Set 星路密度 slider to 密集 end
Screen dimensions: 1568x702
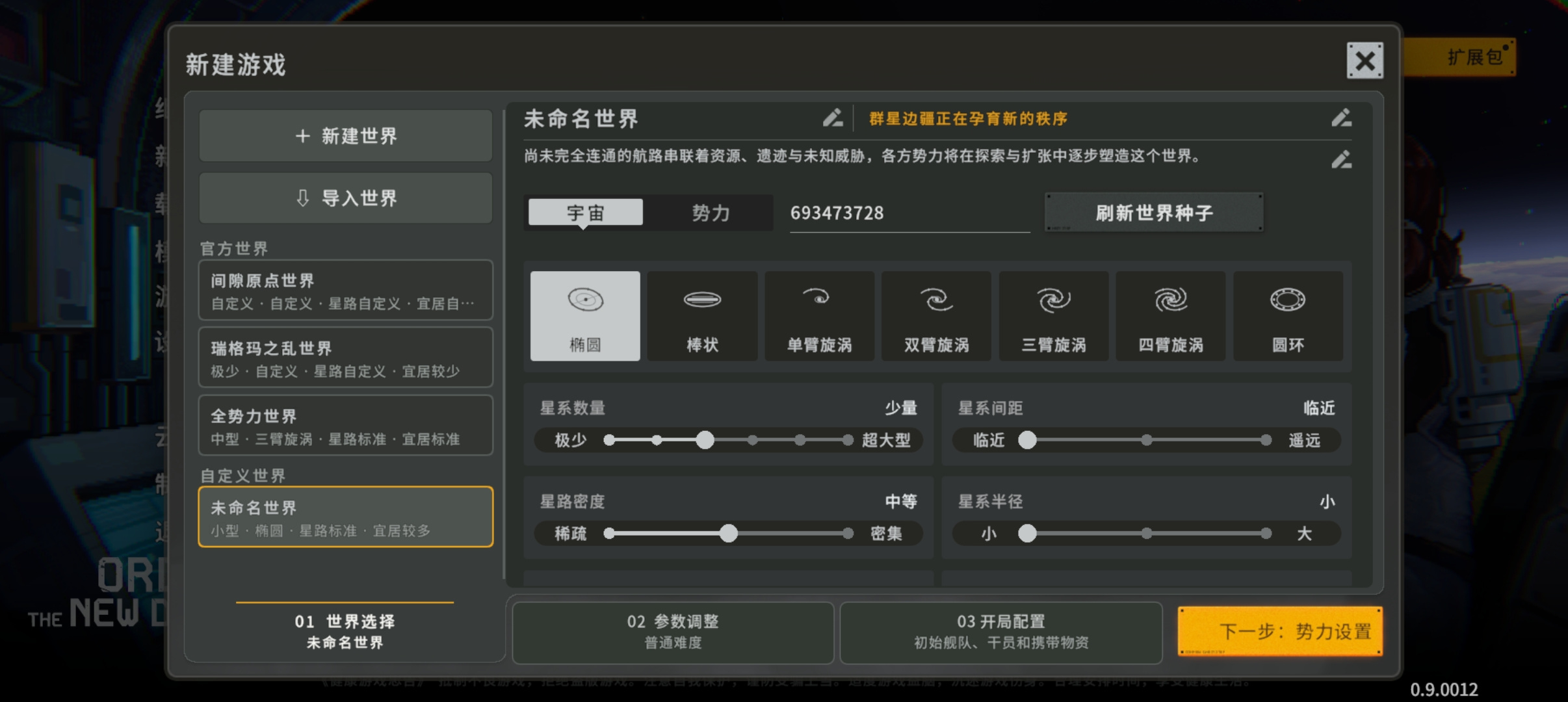848,534
